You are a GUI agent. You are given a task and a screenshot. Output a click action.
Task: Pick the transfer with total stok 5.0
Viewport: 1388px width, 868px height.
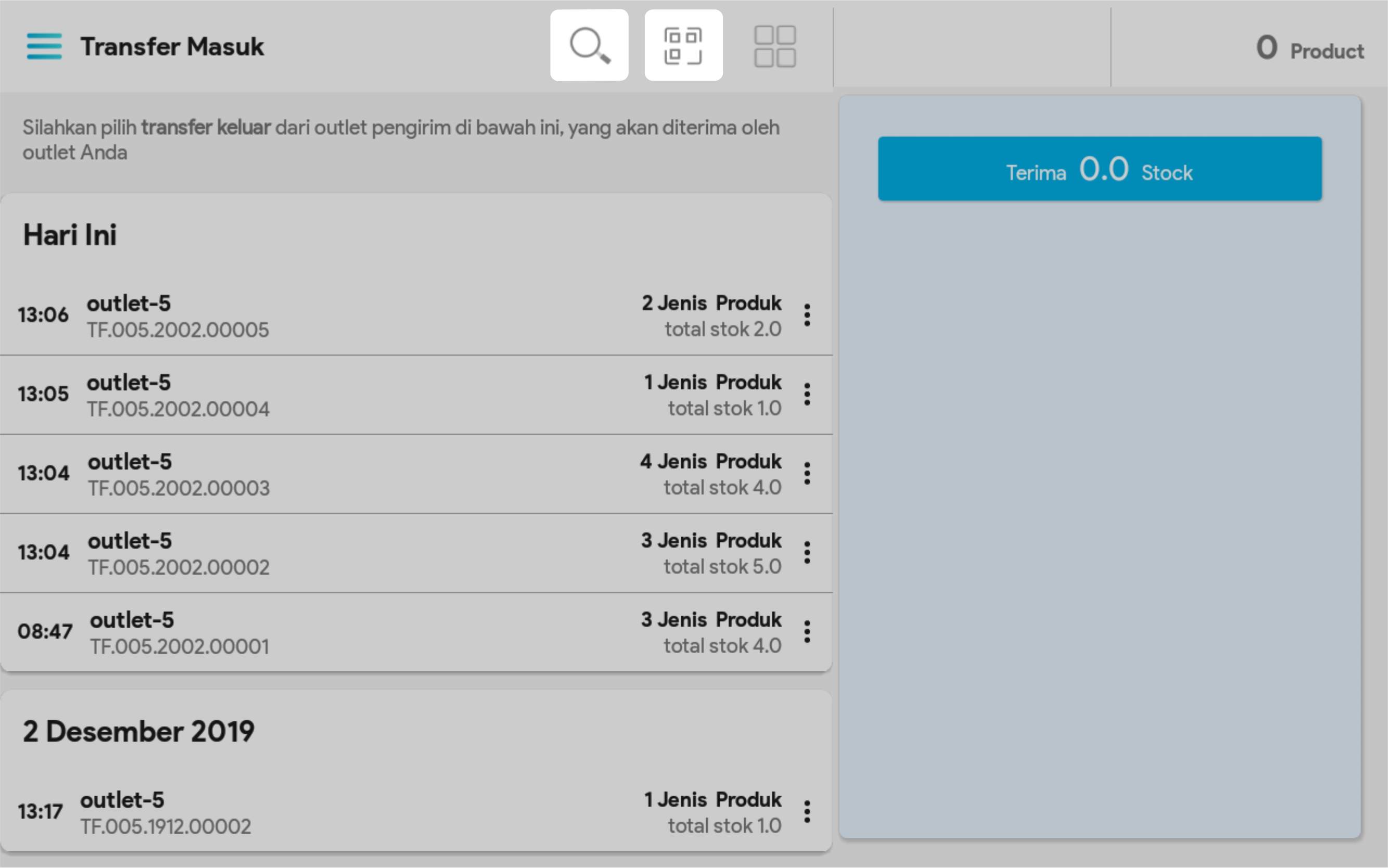(x=402, y=553)
